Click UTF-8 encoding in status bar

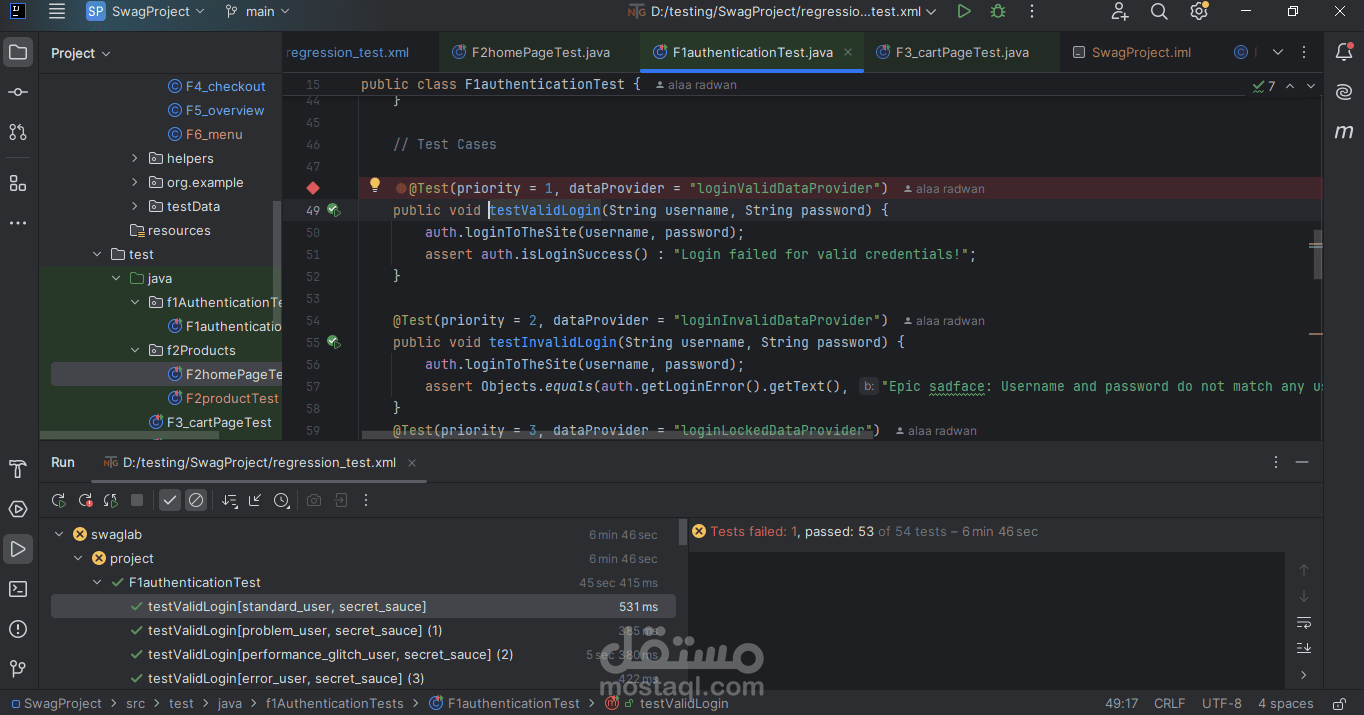[x=1222, y=703]
